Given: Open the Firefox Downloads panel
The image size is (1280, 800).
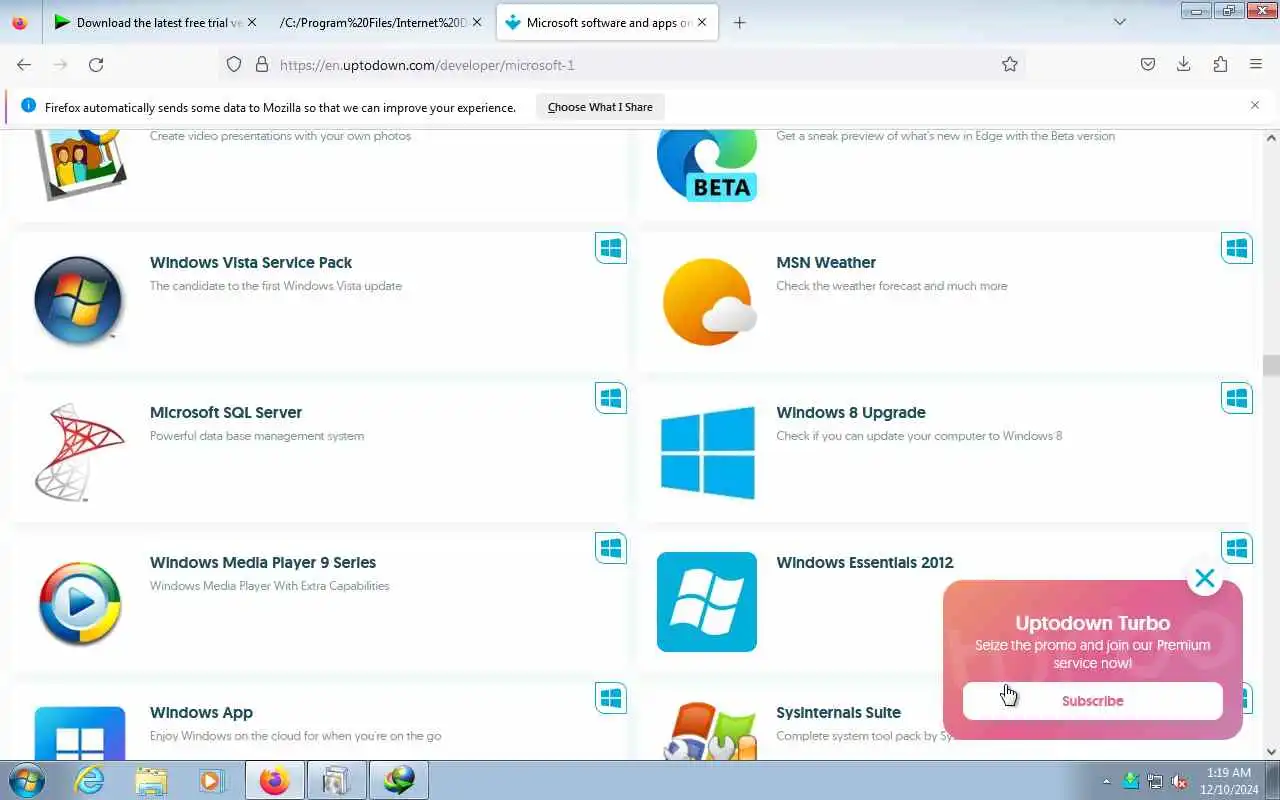Looking at the screenshot, I should (1184, 64).
